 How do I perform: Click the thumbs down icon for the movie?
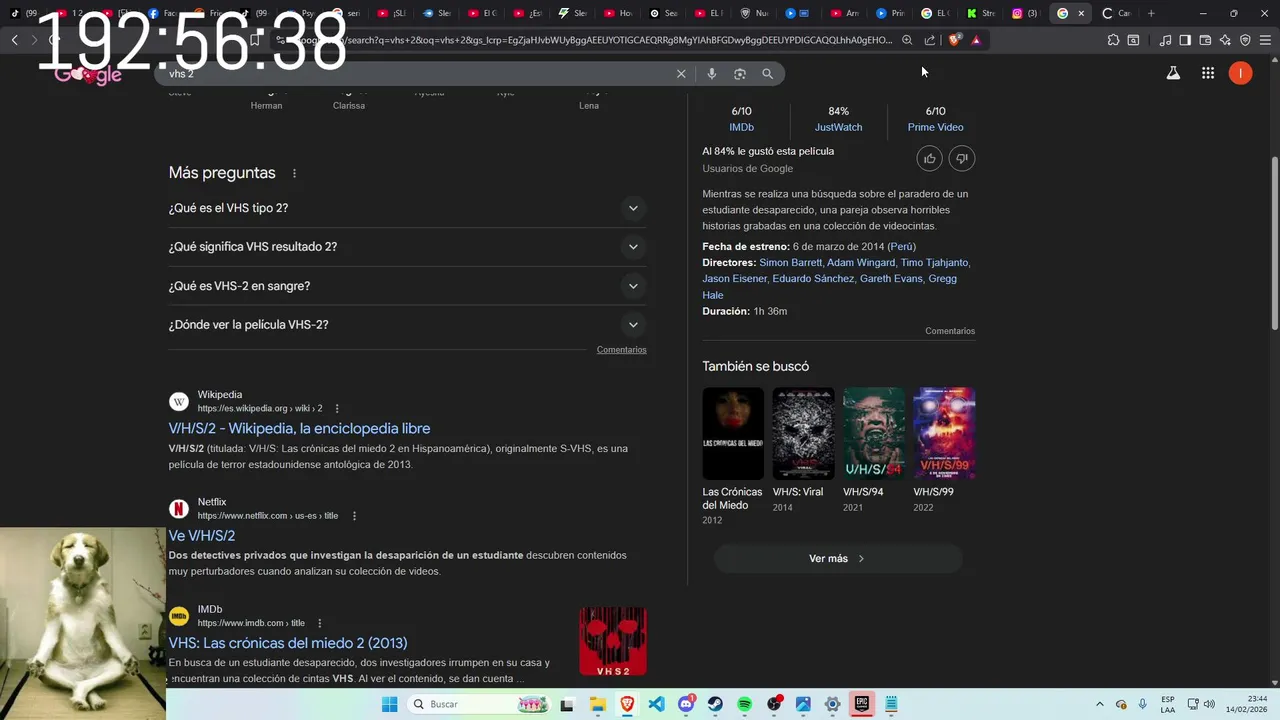click(x=962, y=158)
